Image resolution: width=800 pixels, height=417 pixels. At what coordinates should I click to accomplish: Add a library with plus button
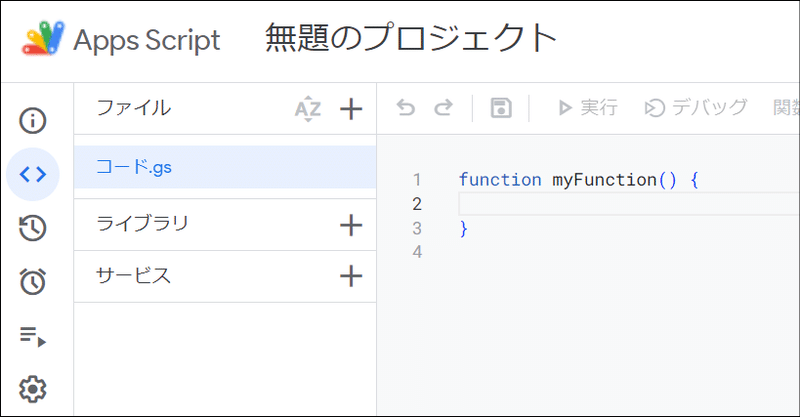pyautogui.click(x=351, y=225)
